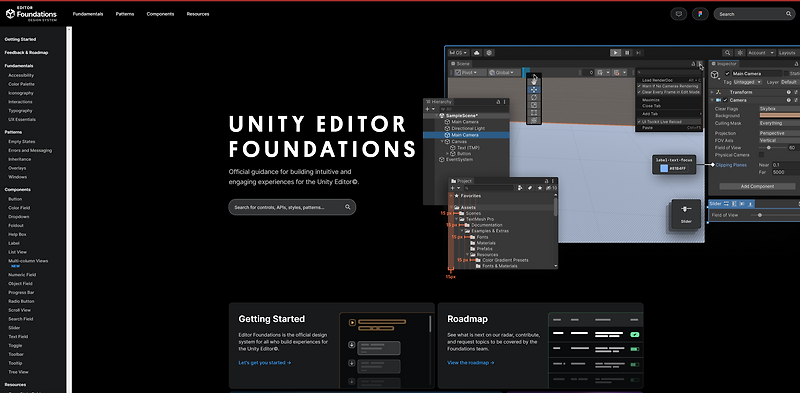The height and width of the screenshot is (393, 800).
Task: Open the Numeric Field page
Action: coord(22,275)
